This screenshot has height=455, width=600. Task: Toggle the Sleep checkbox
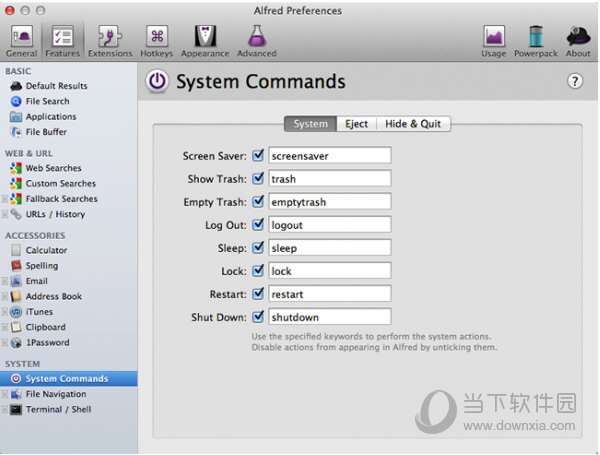click(x=258, y=248)
